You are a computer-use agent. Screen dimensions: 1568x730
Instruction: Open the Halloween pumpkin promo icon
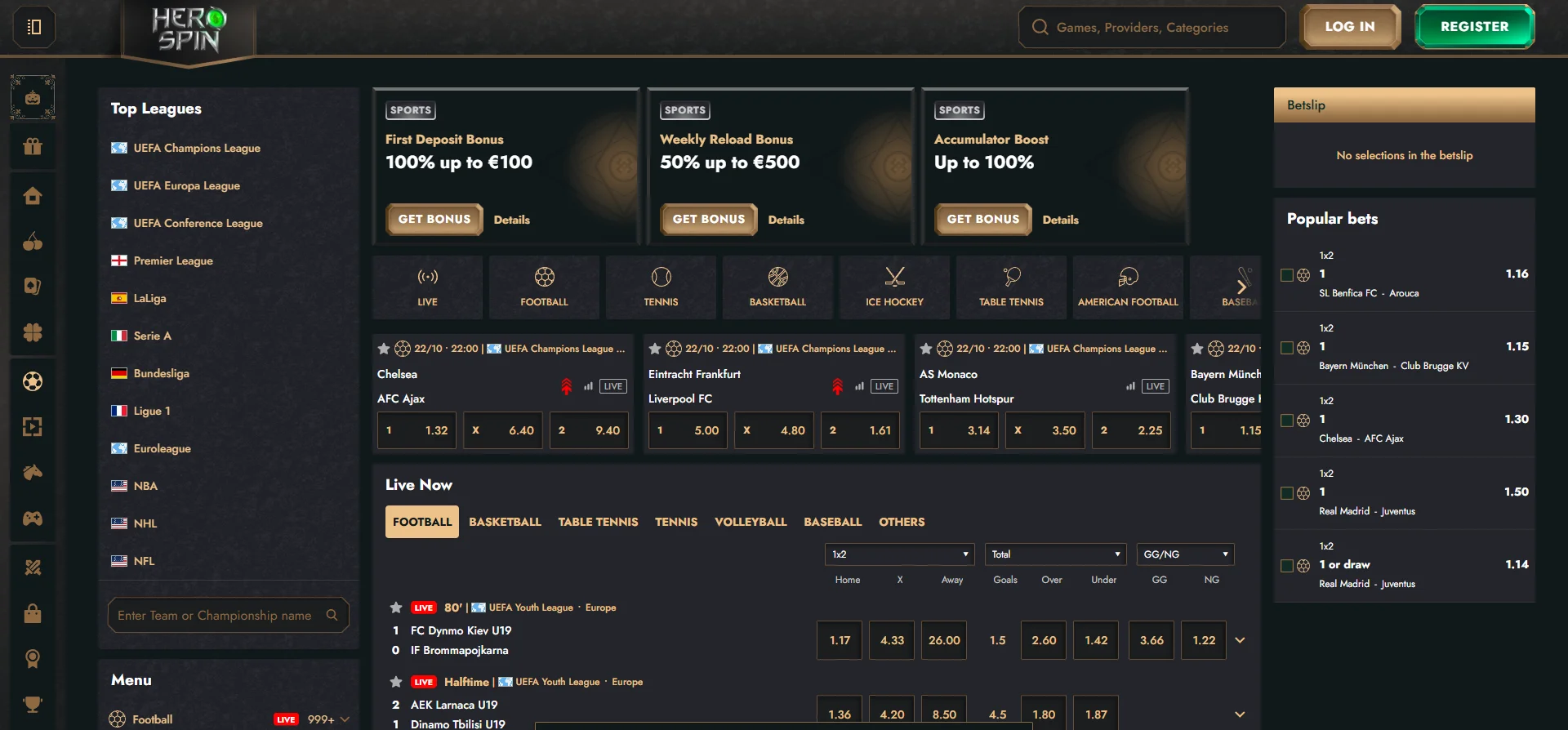click(33, 98)
